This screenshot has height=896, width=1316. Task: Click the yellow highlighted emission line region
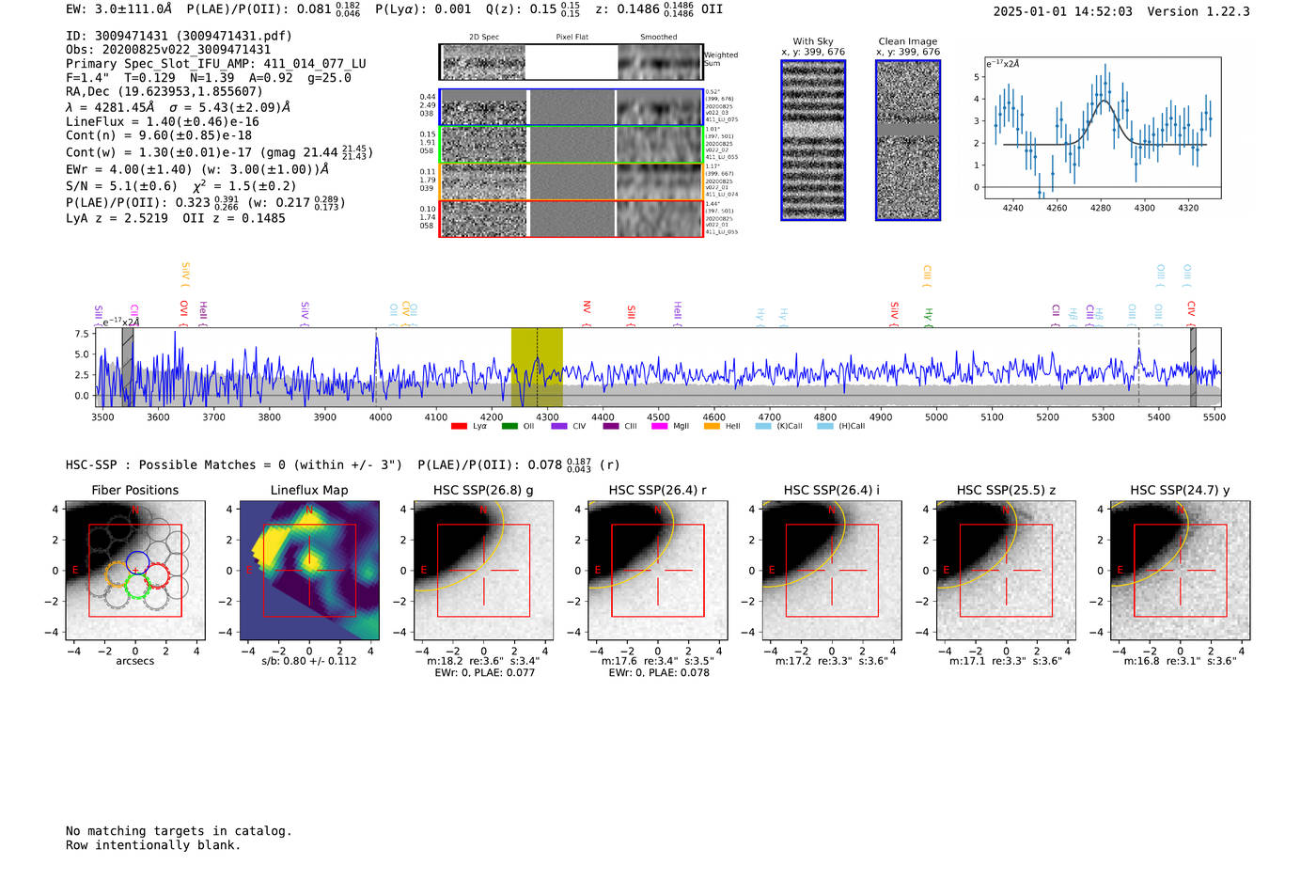pos(537,367)
